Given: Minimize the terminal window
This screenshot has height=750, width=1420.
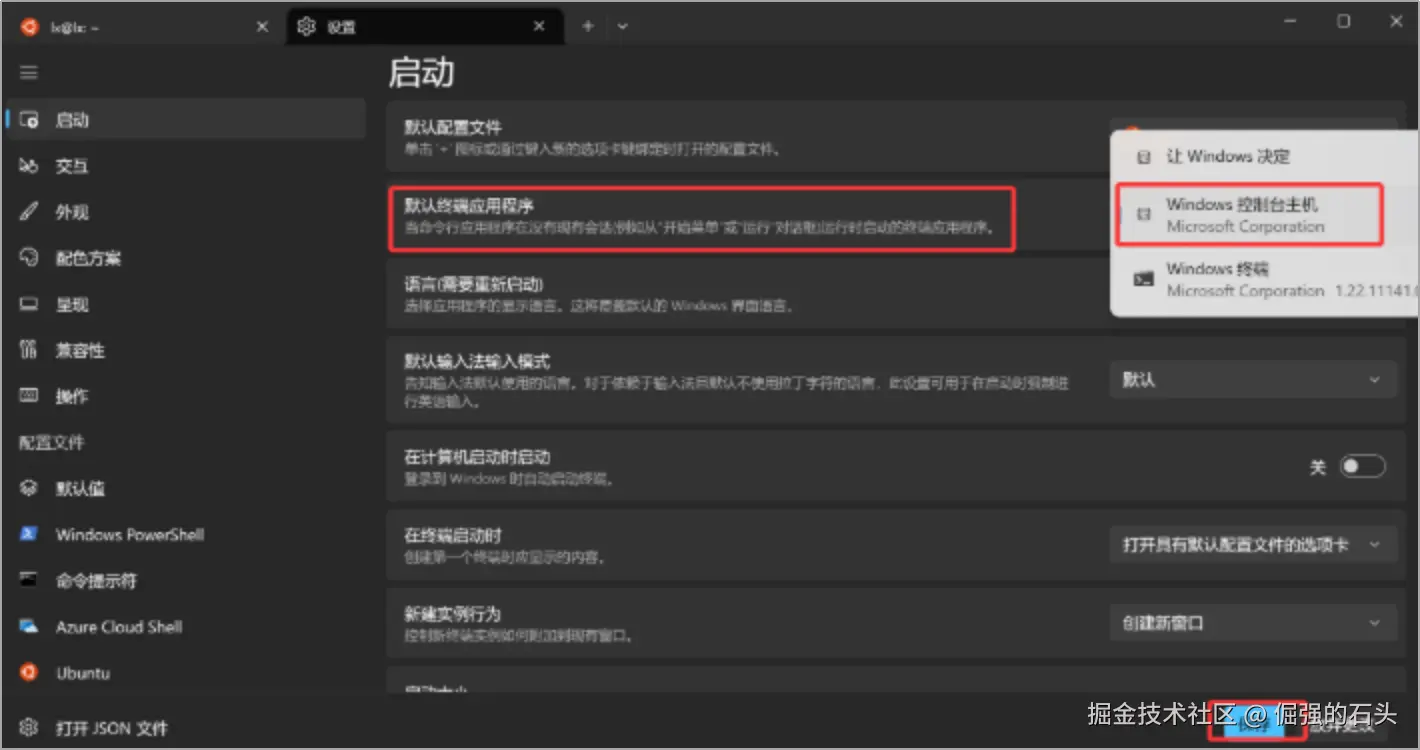Looking at the screenshot, I should click(x=1289, y=21).
